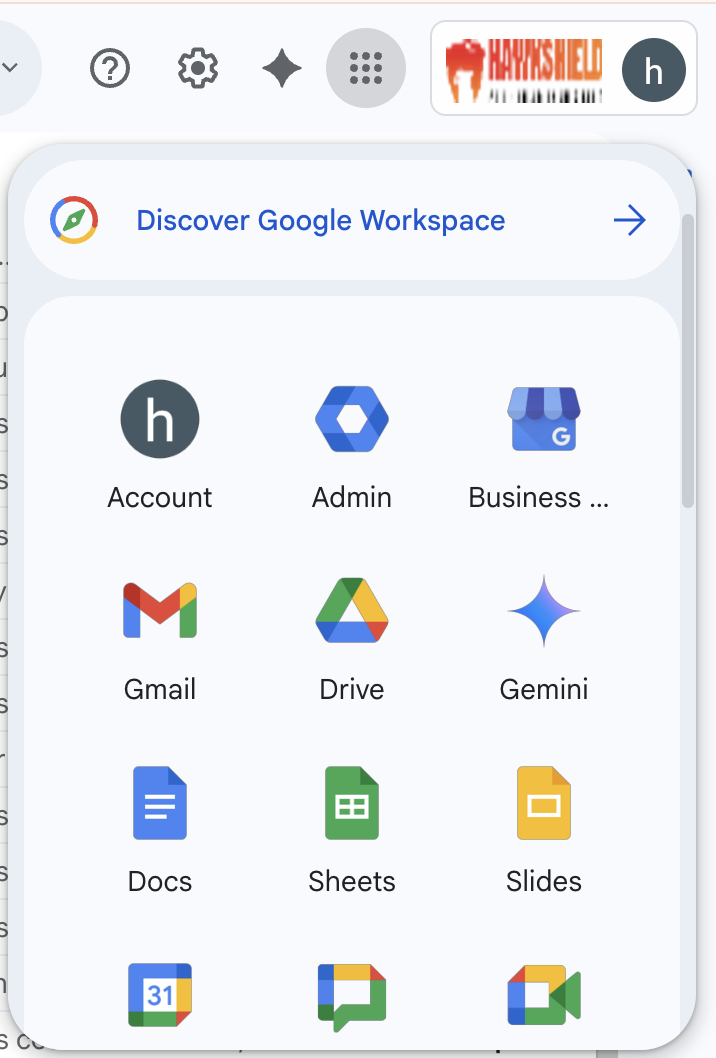Open the Admin console icon
716x1058 pixels.
[x=352, y=418]
